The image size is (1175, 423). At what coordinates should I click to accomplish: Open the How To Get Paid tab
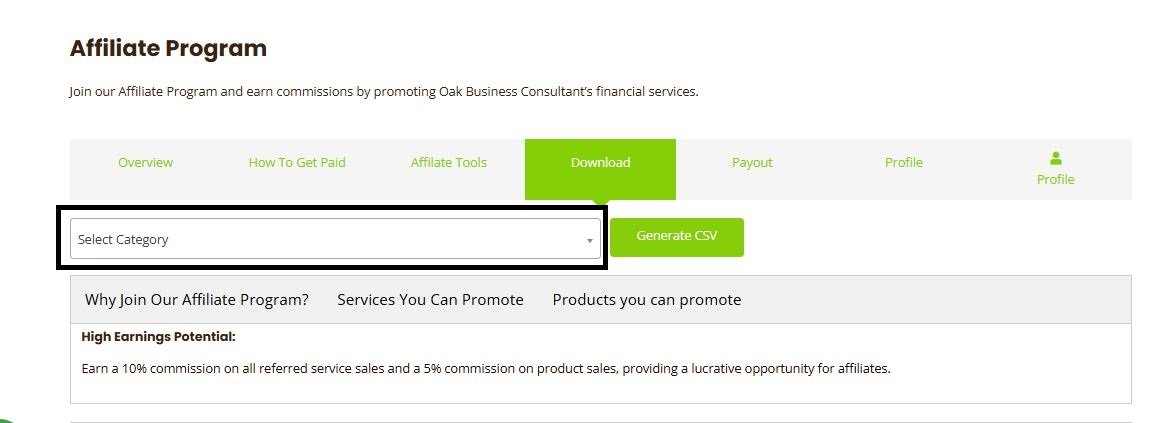pyautogui.click(x=297, y=163)
